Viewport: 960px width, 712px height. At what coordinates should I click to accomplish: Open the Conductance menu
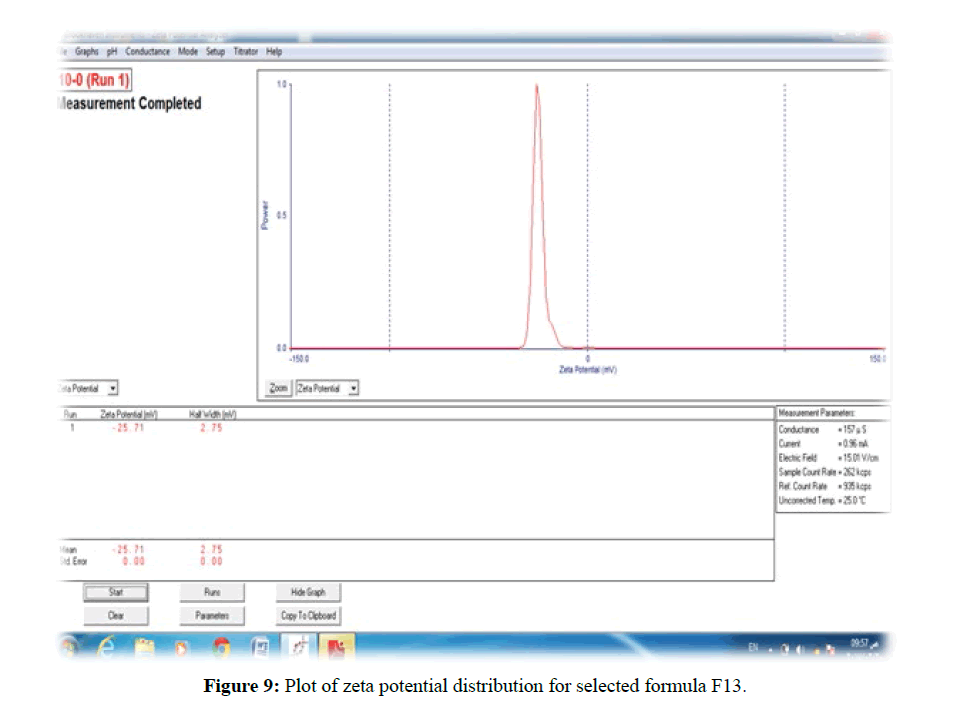(147, 52)
